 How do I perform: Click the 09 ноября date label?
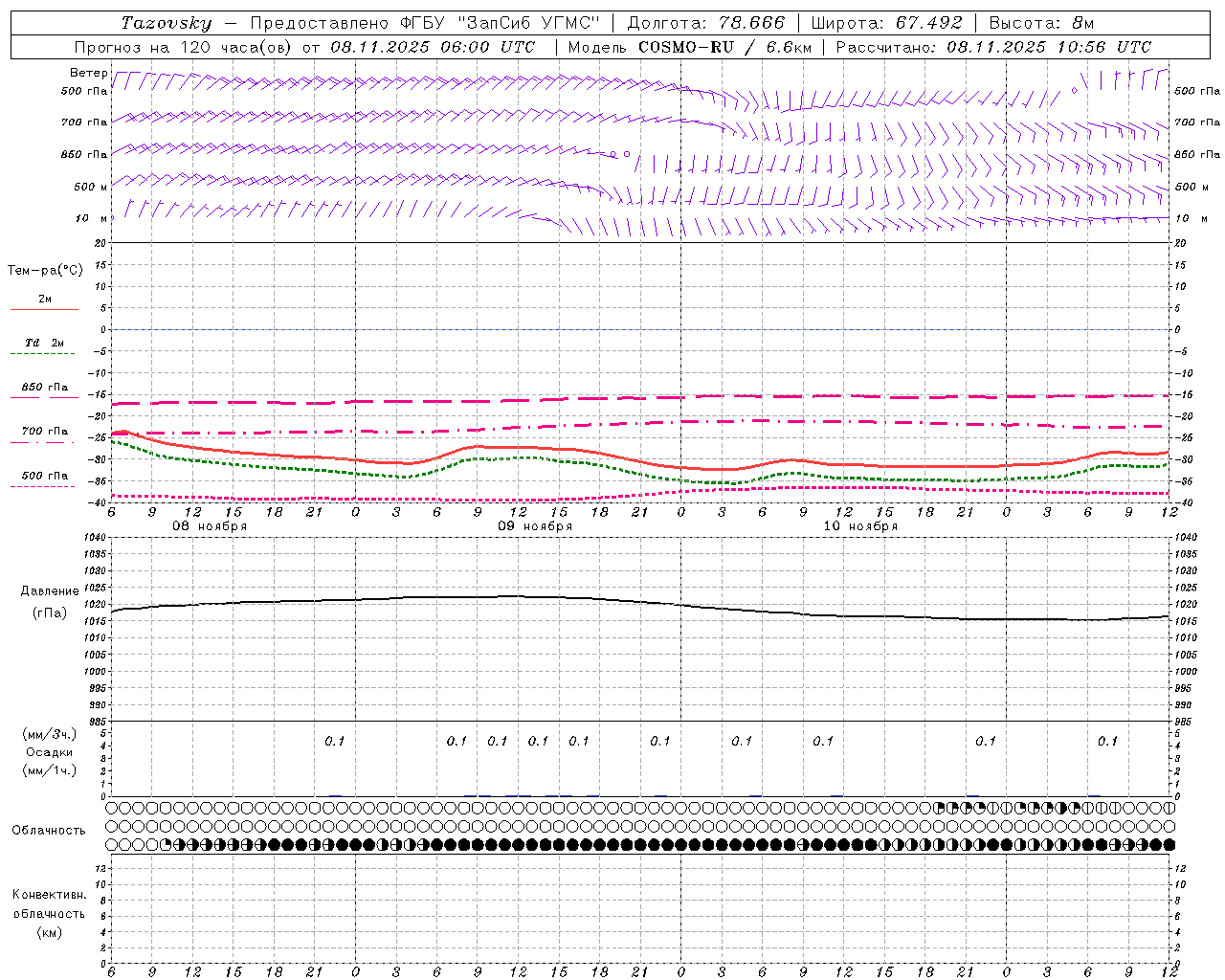[535, 526]
